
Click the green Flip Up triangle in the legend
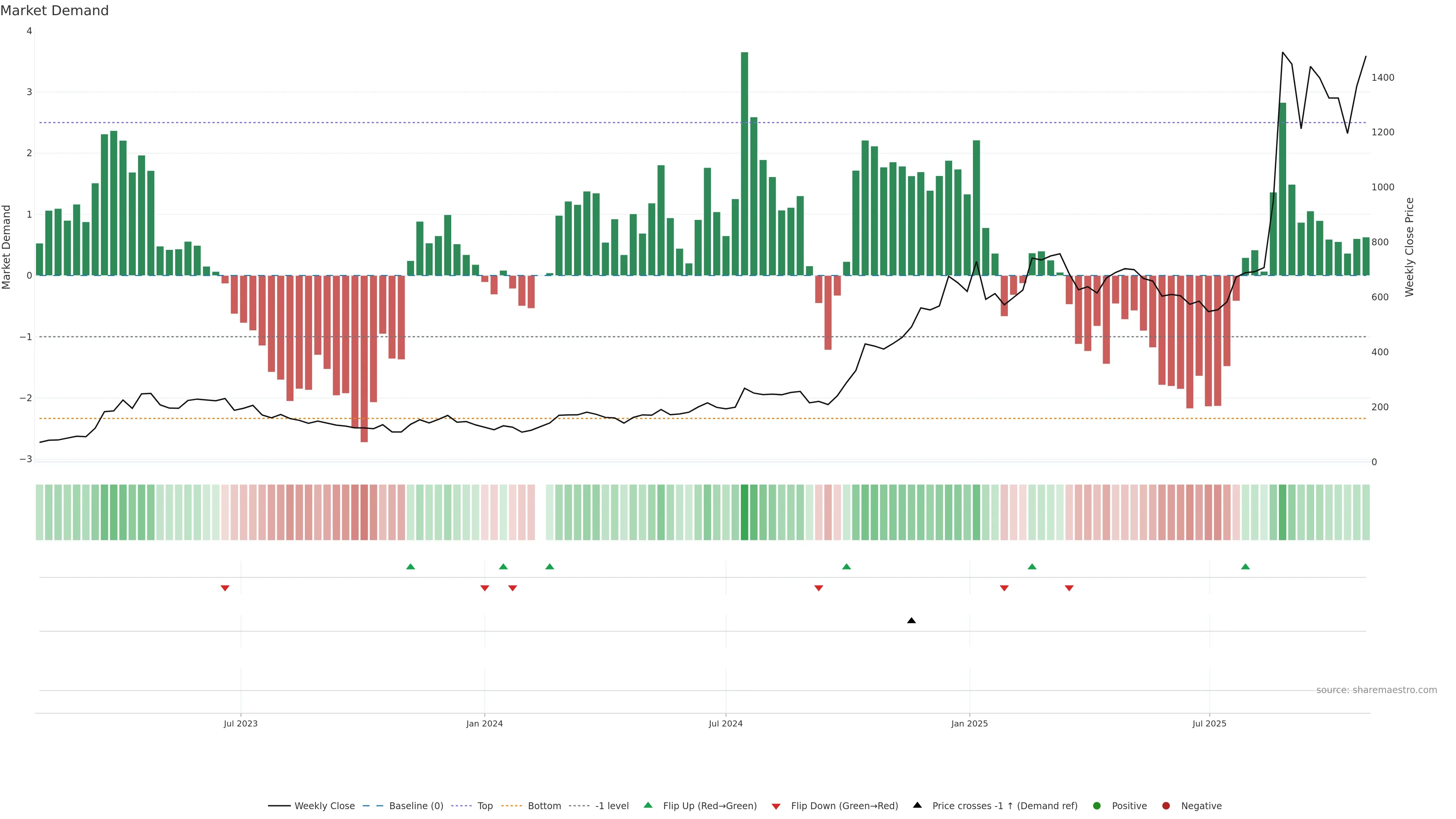(x=648, y=805)
